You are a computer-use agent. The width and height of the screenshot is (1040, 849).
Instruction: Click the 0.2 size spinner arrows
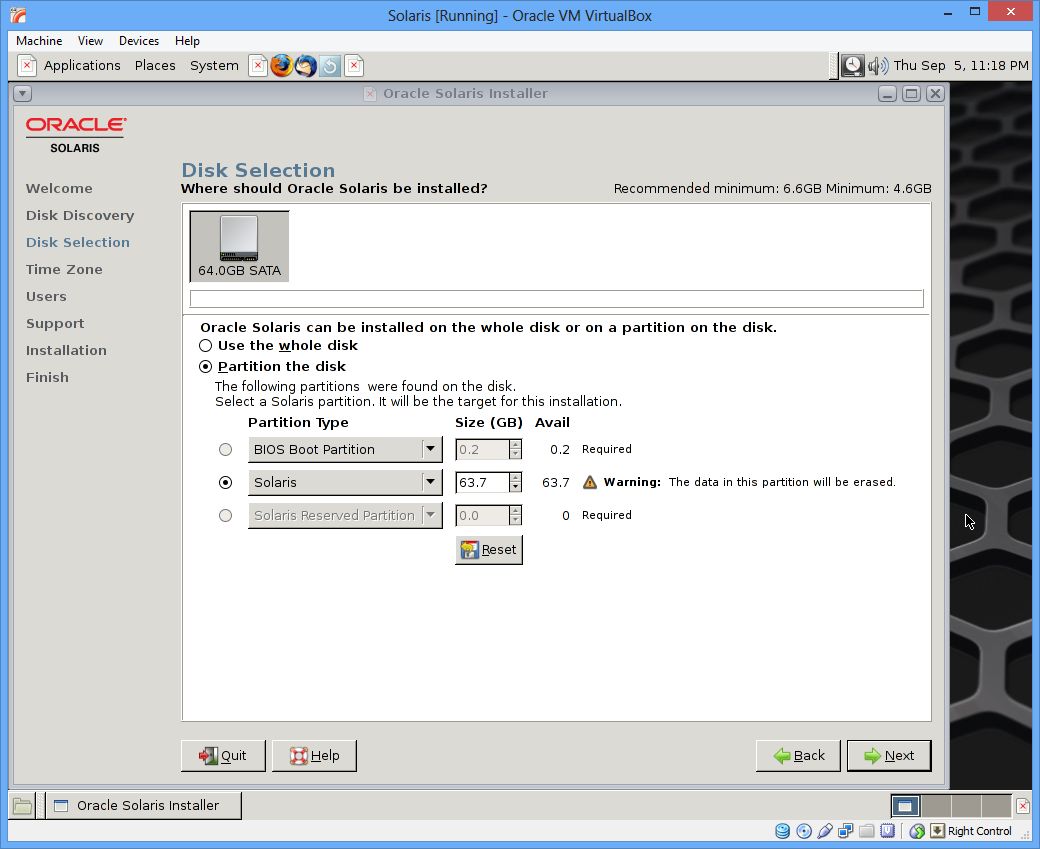[x=515, y=450]
